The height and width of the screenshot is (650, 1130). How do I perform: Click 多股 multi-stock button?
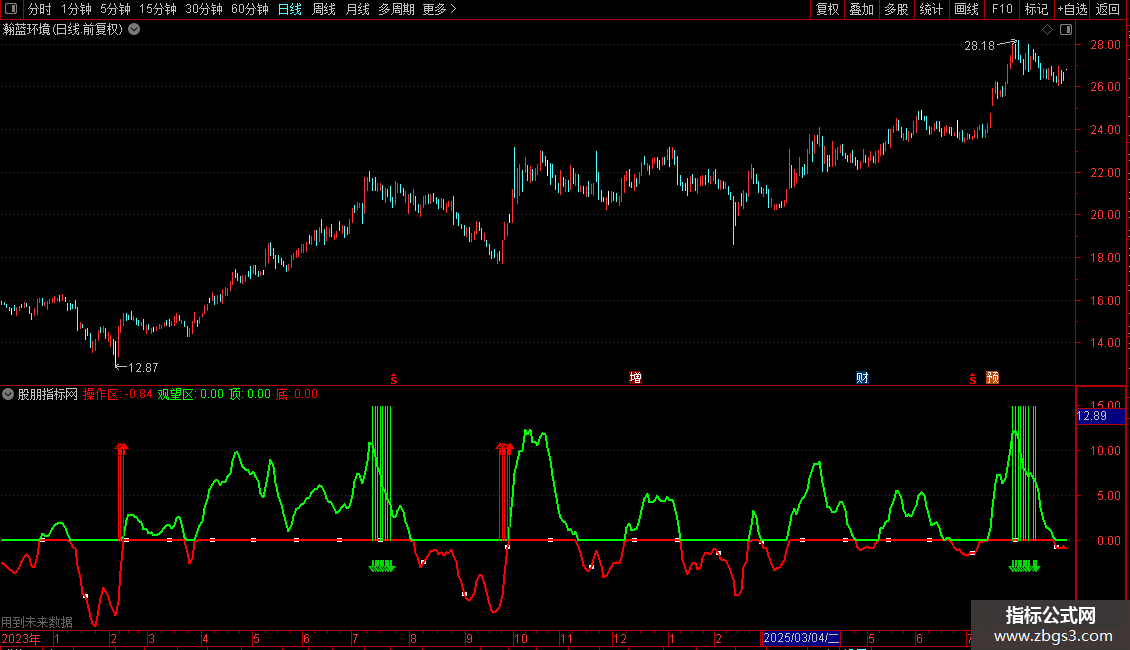pyautogui.click(x=897, y=9)
